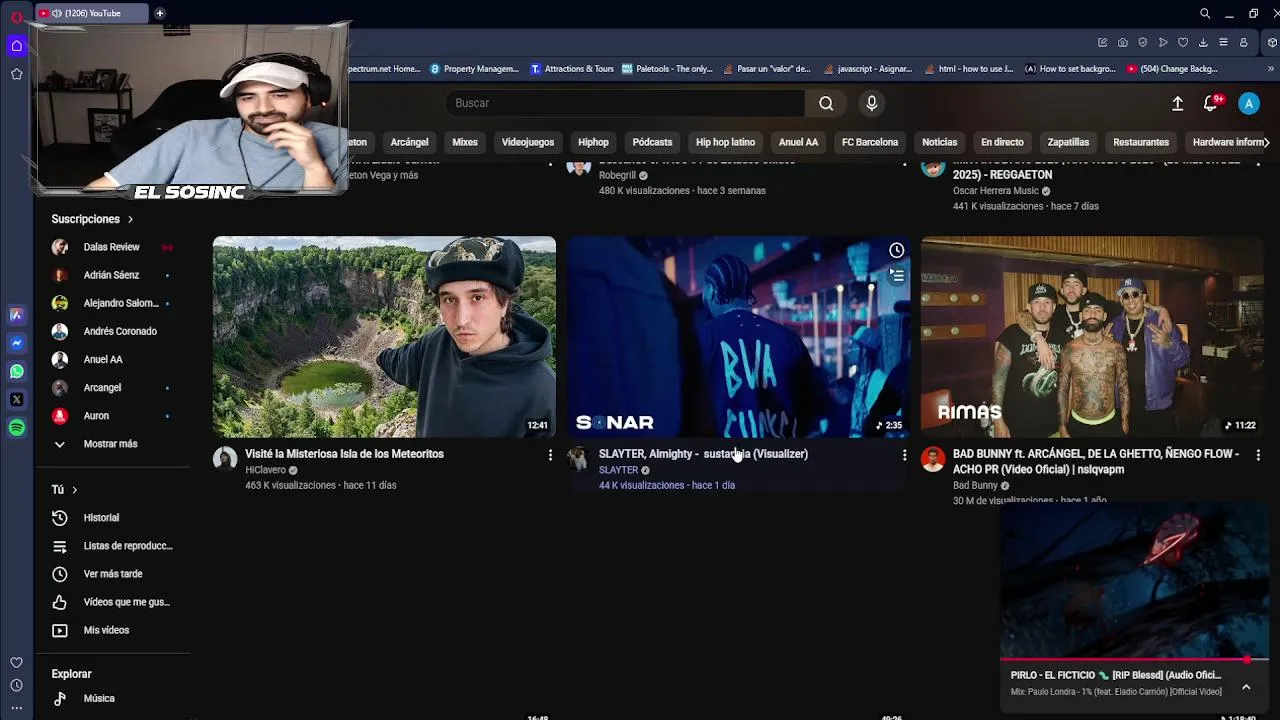Screen dimensions: 1280x720
Task: Start voice search with the microphone icon
Action: pos(872,103)
